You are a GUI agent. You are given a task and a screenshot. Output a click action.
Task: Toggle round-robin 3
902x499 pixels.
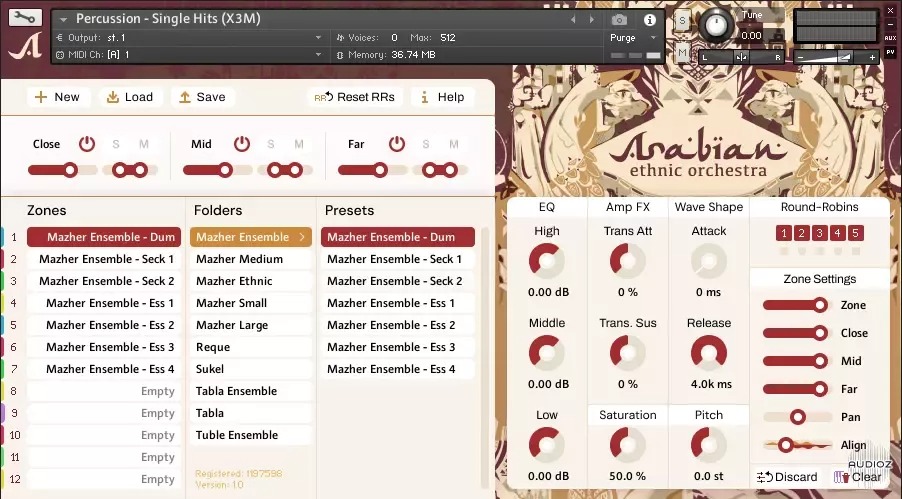(x=819, y=233)
